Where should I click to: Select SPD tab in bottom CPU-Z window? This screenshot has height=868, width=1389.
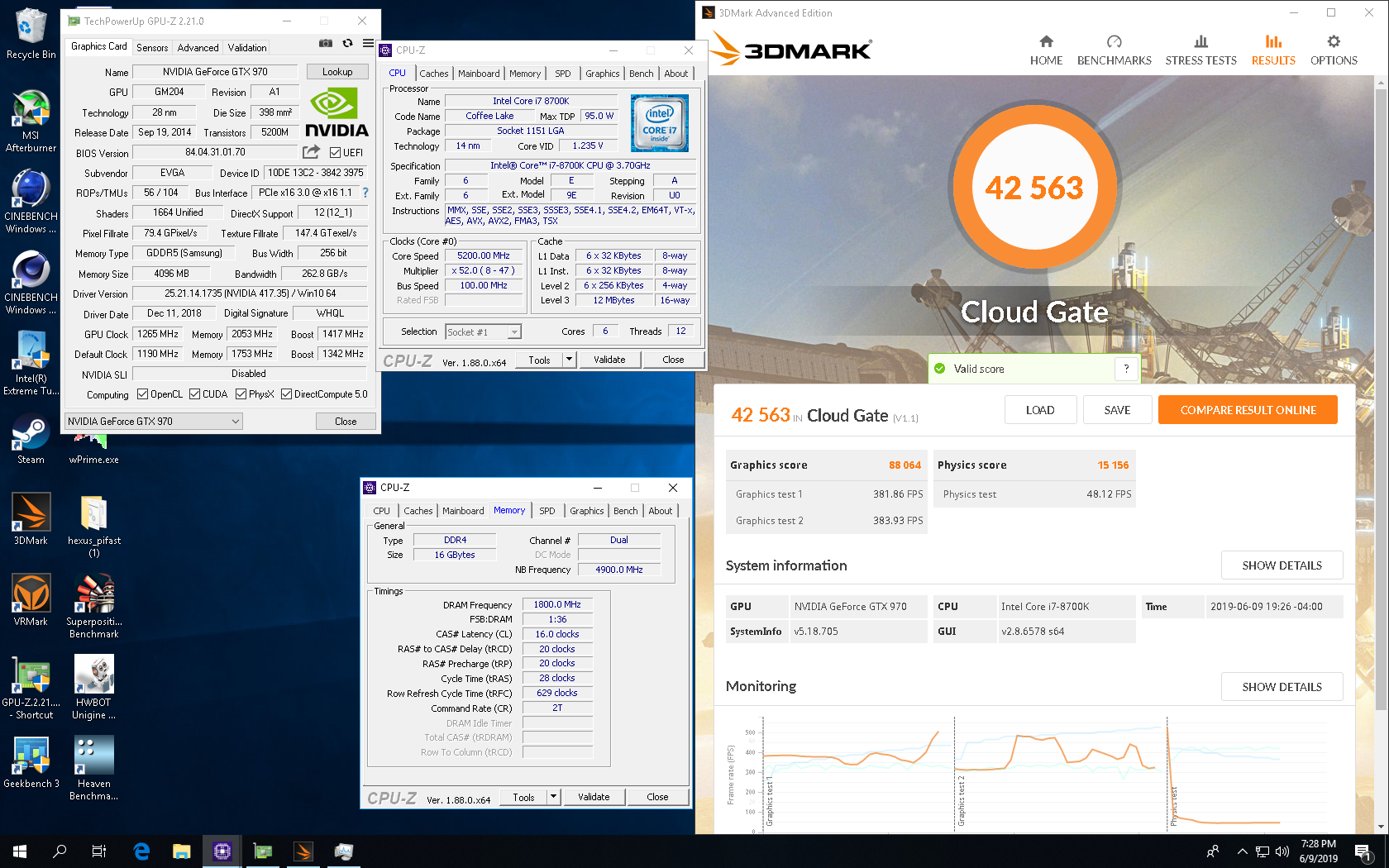pyautogui.click(x=547, y=511)
